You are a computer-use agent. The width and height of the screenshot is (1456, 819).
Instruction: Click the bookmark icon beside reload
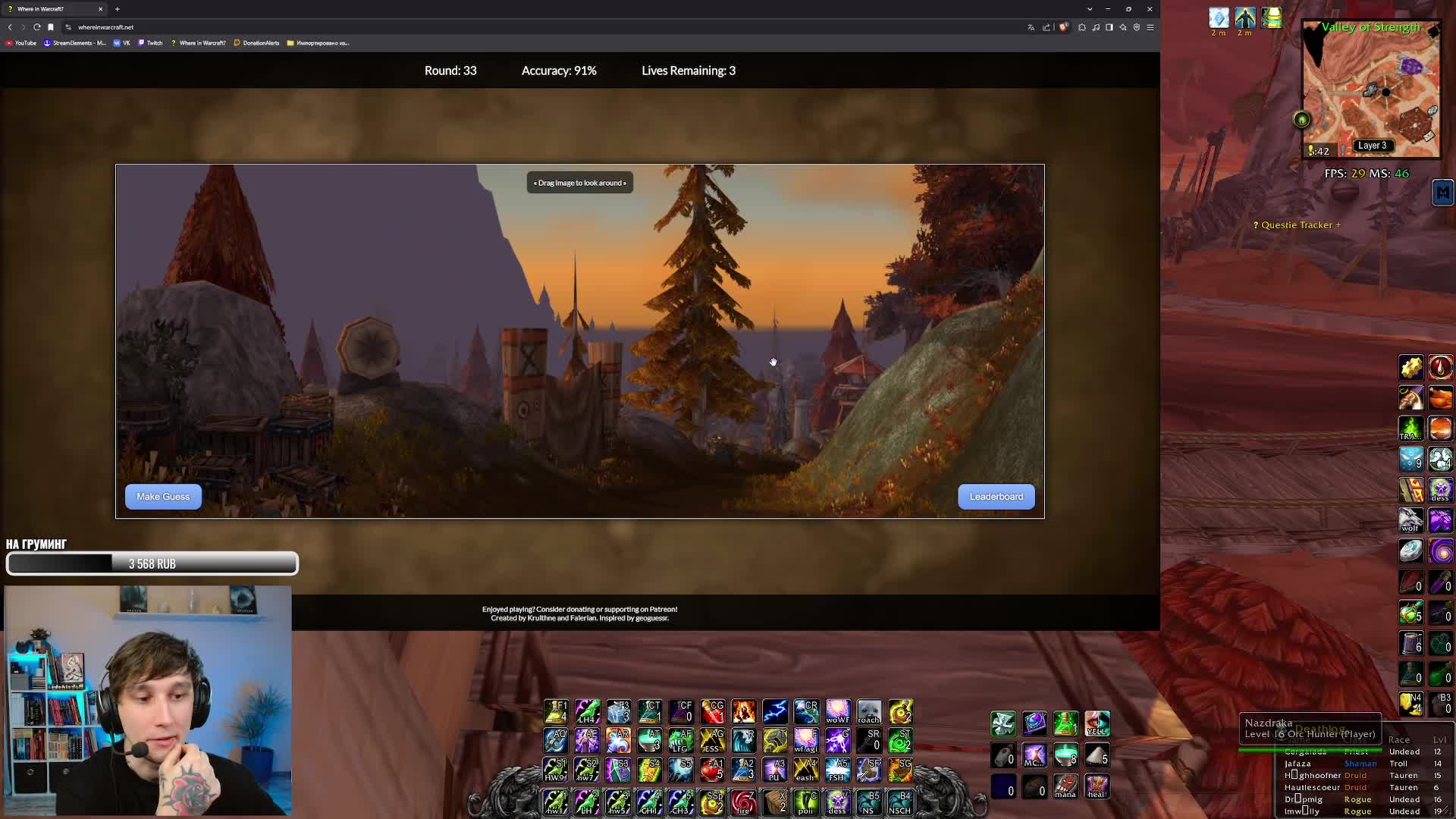pyautogui.click(x=51, y=27)
